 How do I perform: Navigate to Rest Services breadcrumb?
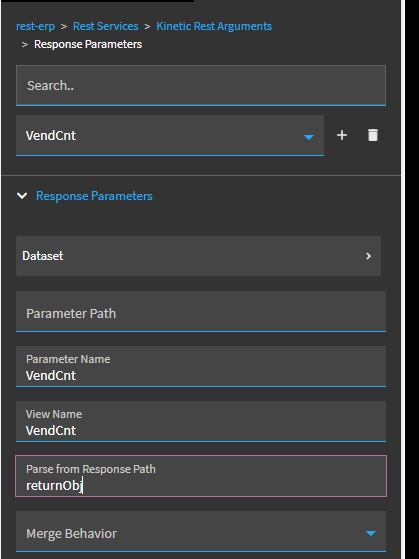click(106, 26)
